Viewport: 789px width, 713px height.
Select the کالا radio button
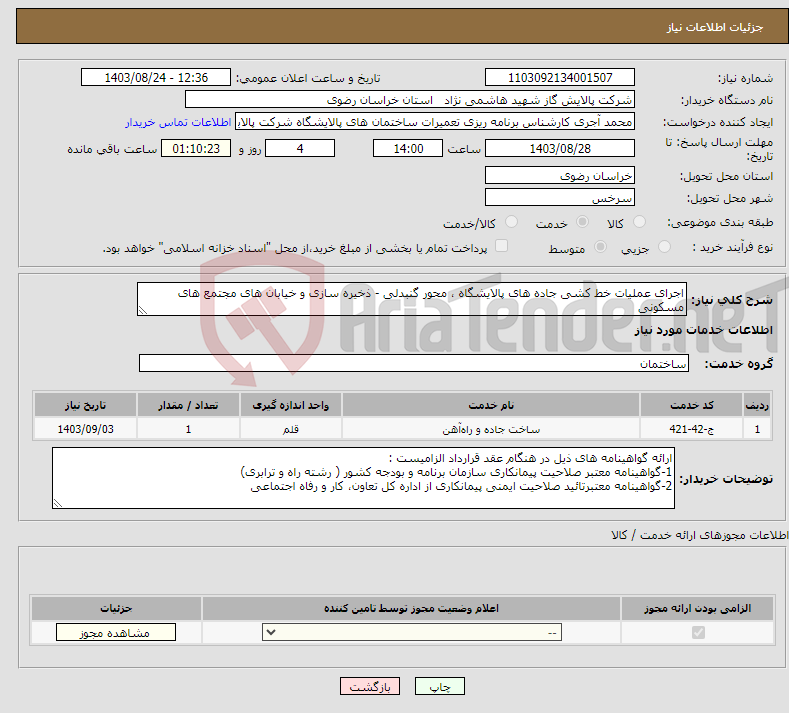click(640, 222)
